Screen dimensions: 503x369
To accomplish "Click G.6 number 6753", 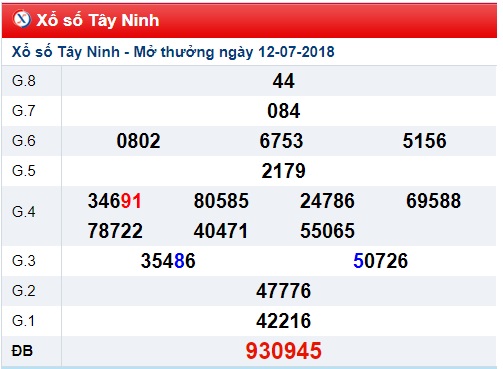I will (x=281, y=141).
